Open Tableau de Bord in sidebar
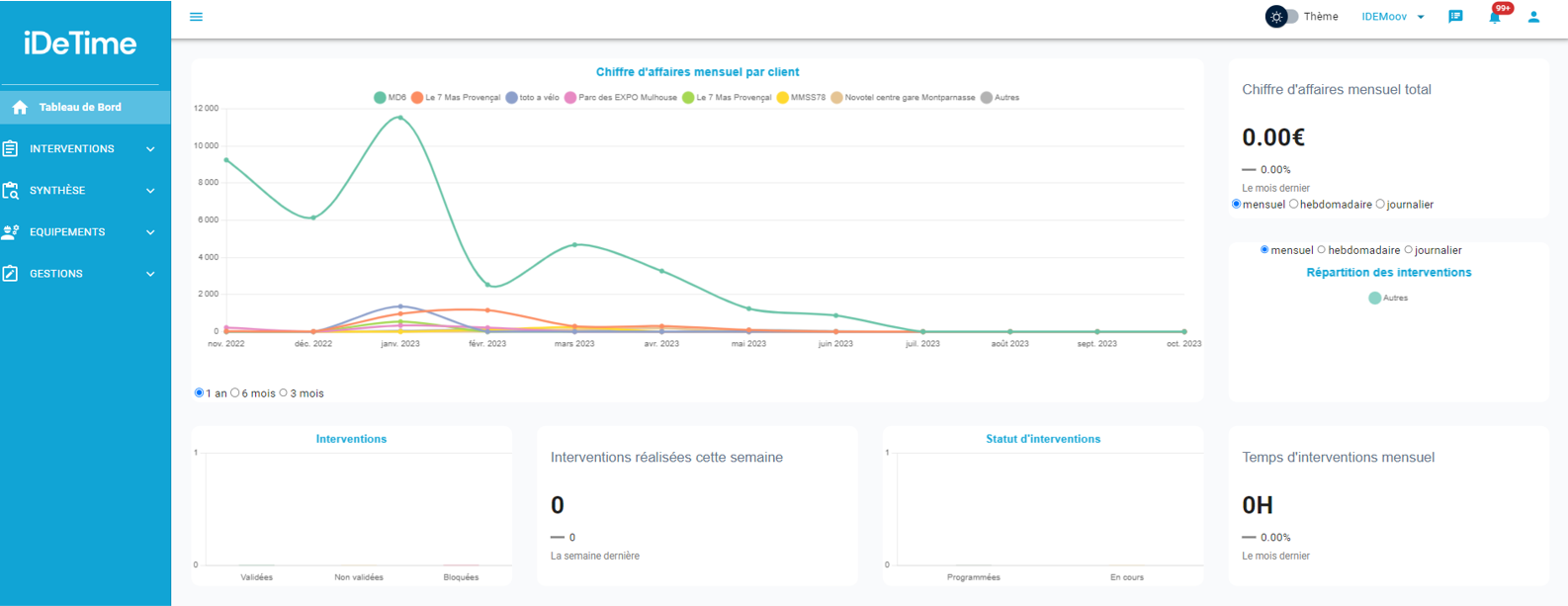Viewport: 1568px width, 606px height. 85,107
